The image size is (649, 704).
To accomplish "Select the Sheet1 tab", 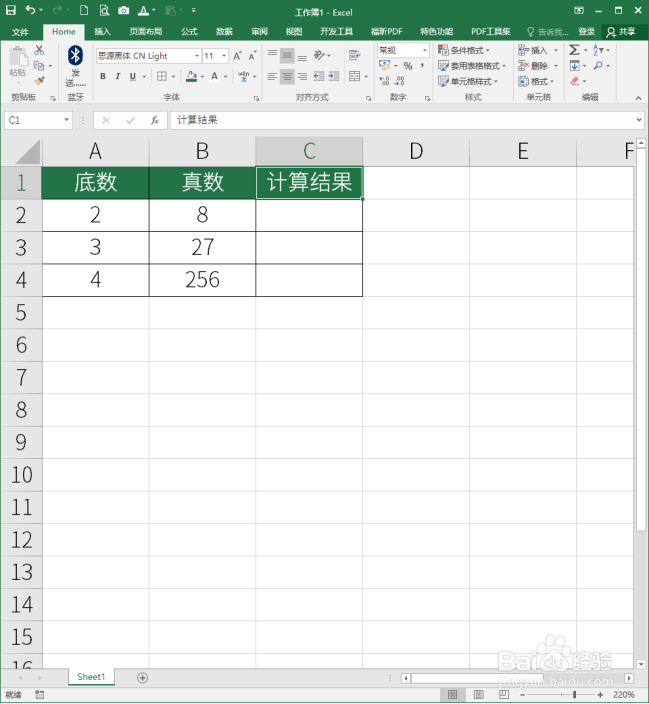I will tap(91, 677).
